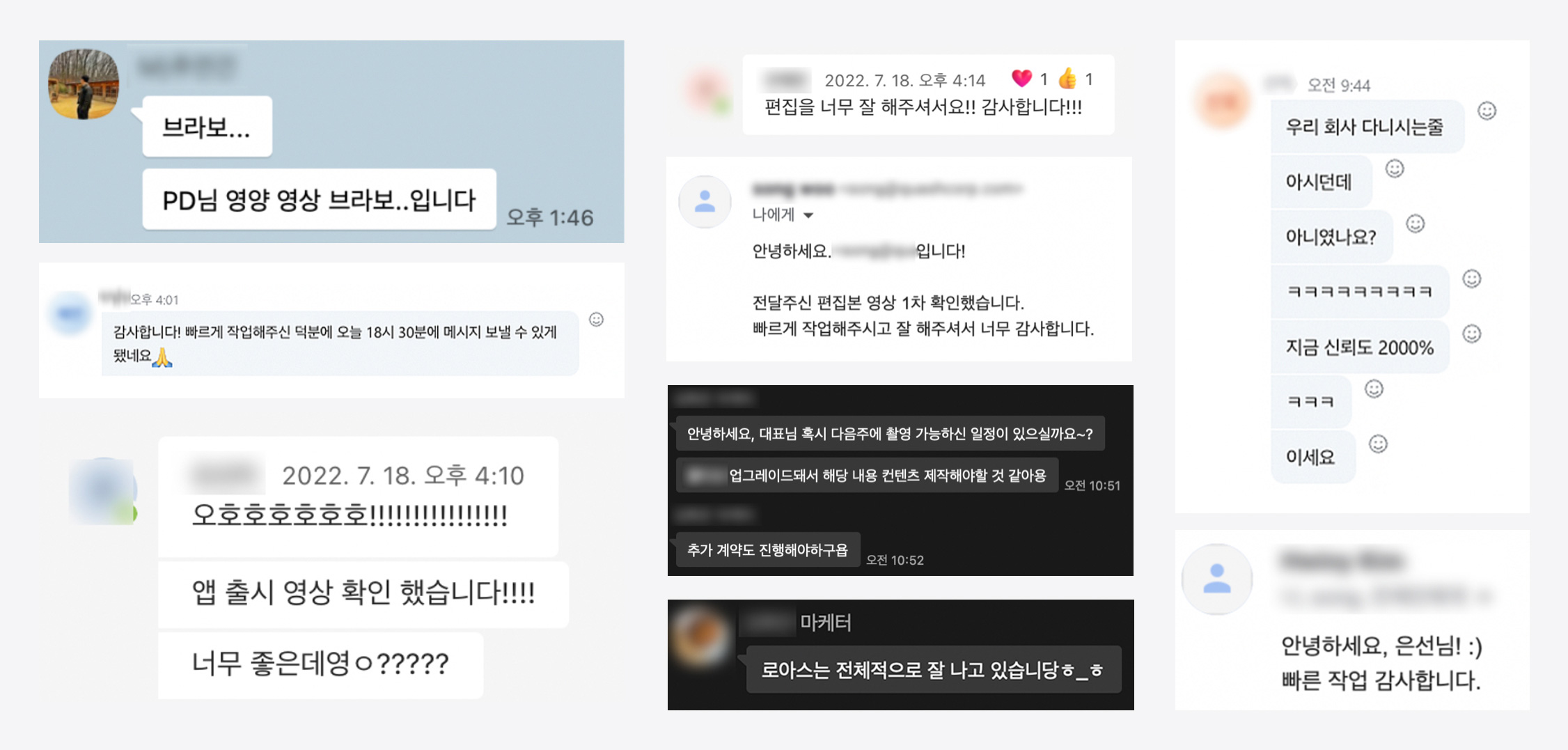Screen dimensions: 1568x750
Task: Click emoji reaction icon beside '아시던데' message
Action: 1394,169
